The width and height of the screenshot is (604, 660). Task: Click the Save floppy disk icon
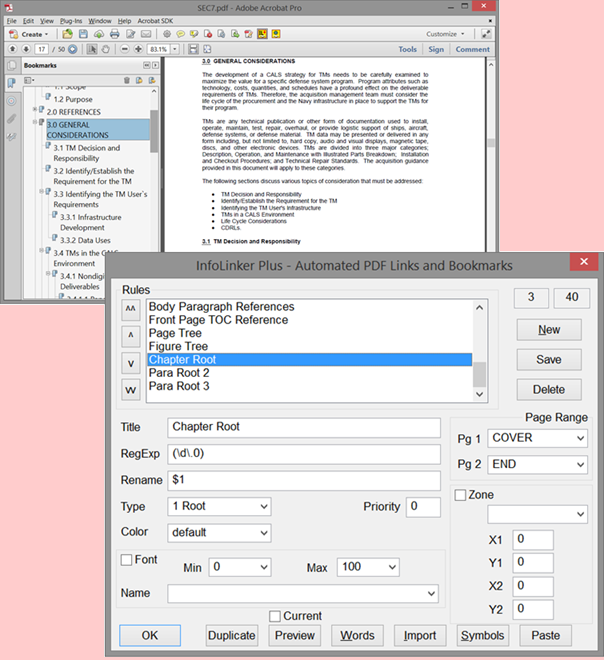[83, 34]
